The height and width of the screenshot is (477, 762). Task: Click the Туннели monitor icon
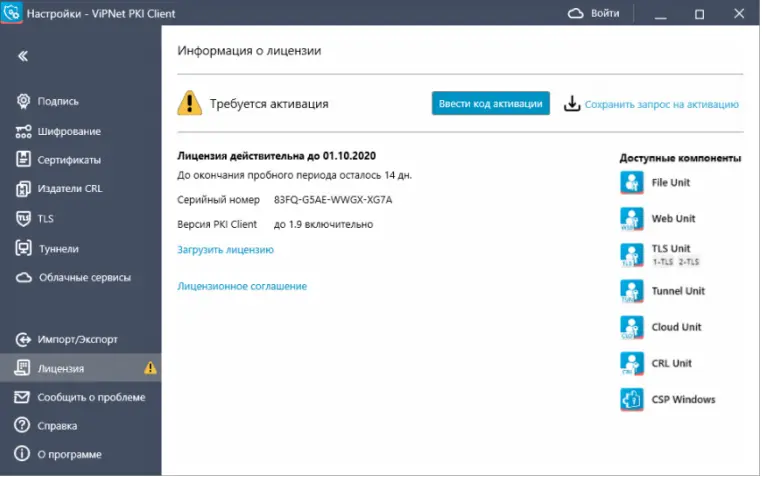click(23, 248)
